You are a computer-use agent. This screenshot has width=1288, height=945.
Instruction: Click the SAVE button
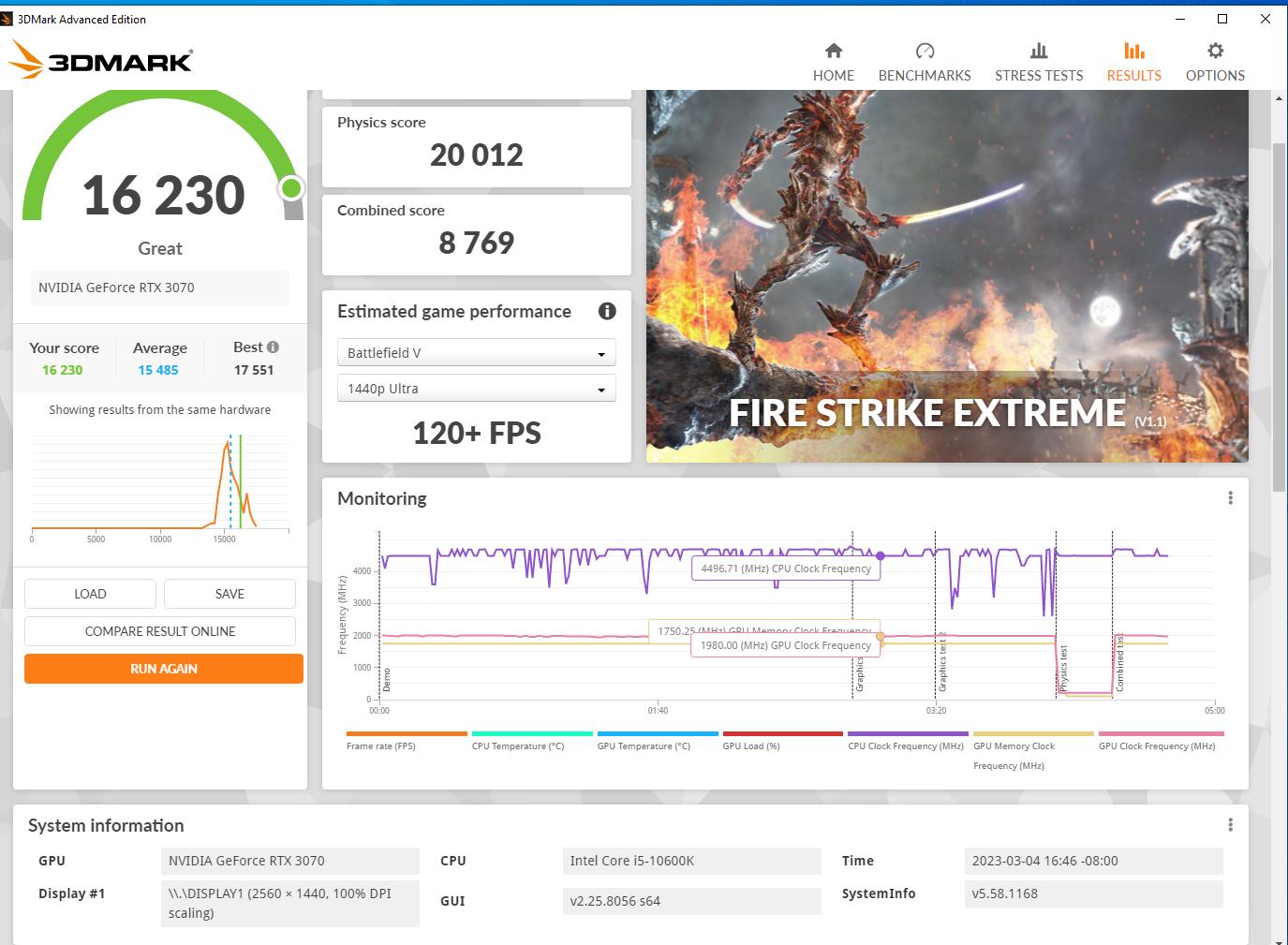pyautogui.click(x=229, y=594)
